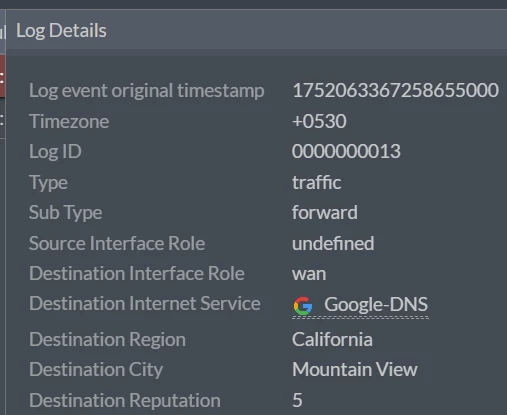Select the Log ID value 0000000013
Image resolution: width=507 pixels, height=415 pixels.
pos(346,151)
